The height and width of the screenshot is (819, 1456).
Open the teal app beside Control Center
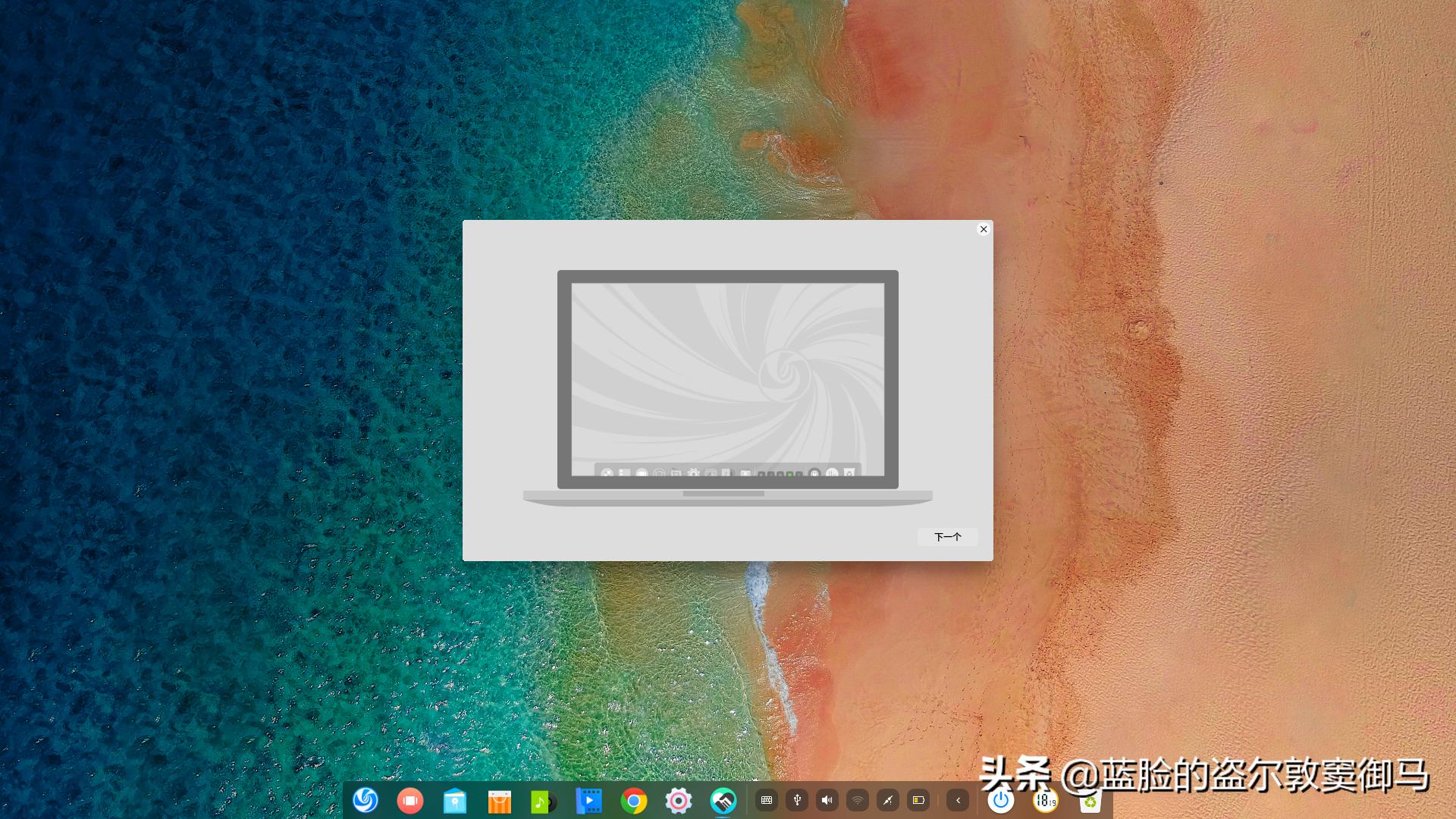[x=724, y=800]
